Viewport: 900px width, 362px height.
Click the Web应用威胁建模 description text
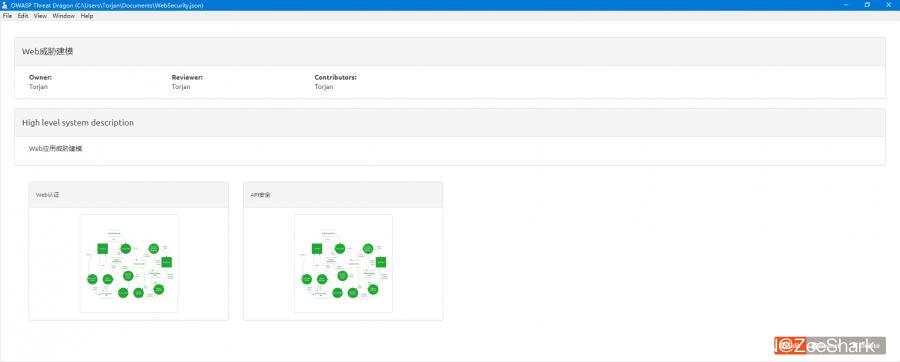pyautogui.click(x=56, y=149)
